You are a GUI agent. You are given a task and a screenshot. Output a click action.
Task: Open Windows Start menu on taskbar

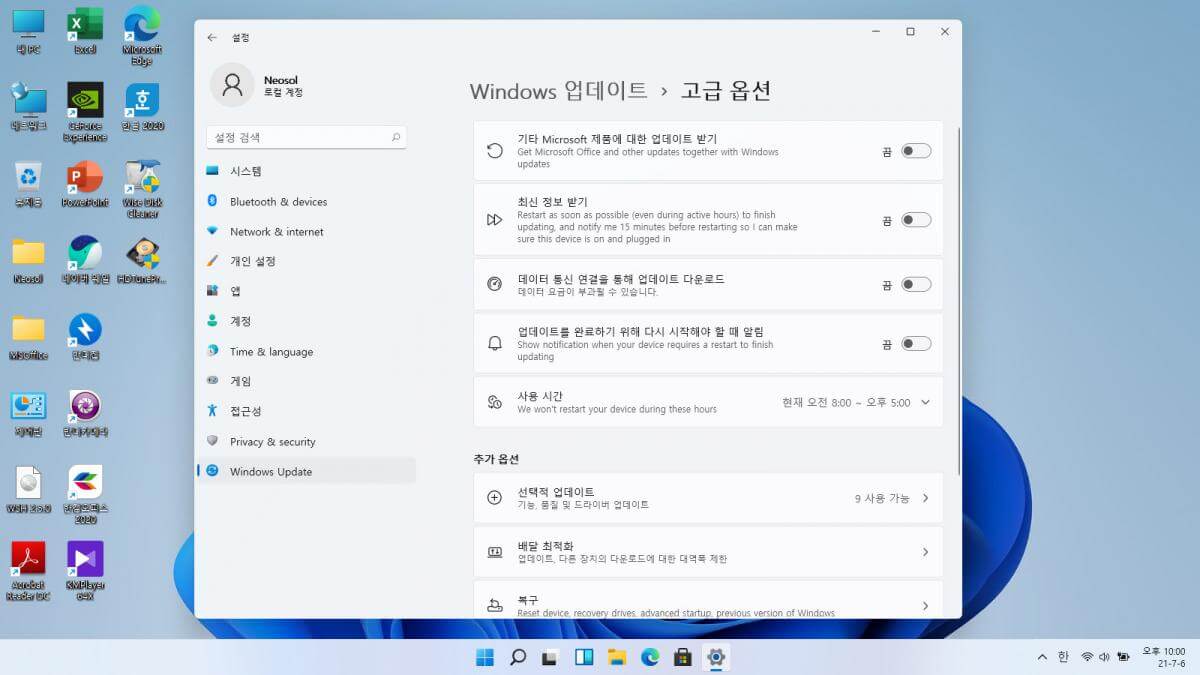click(x=485, y=657)
